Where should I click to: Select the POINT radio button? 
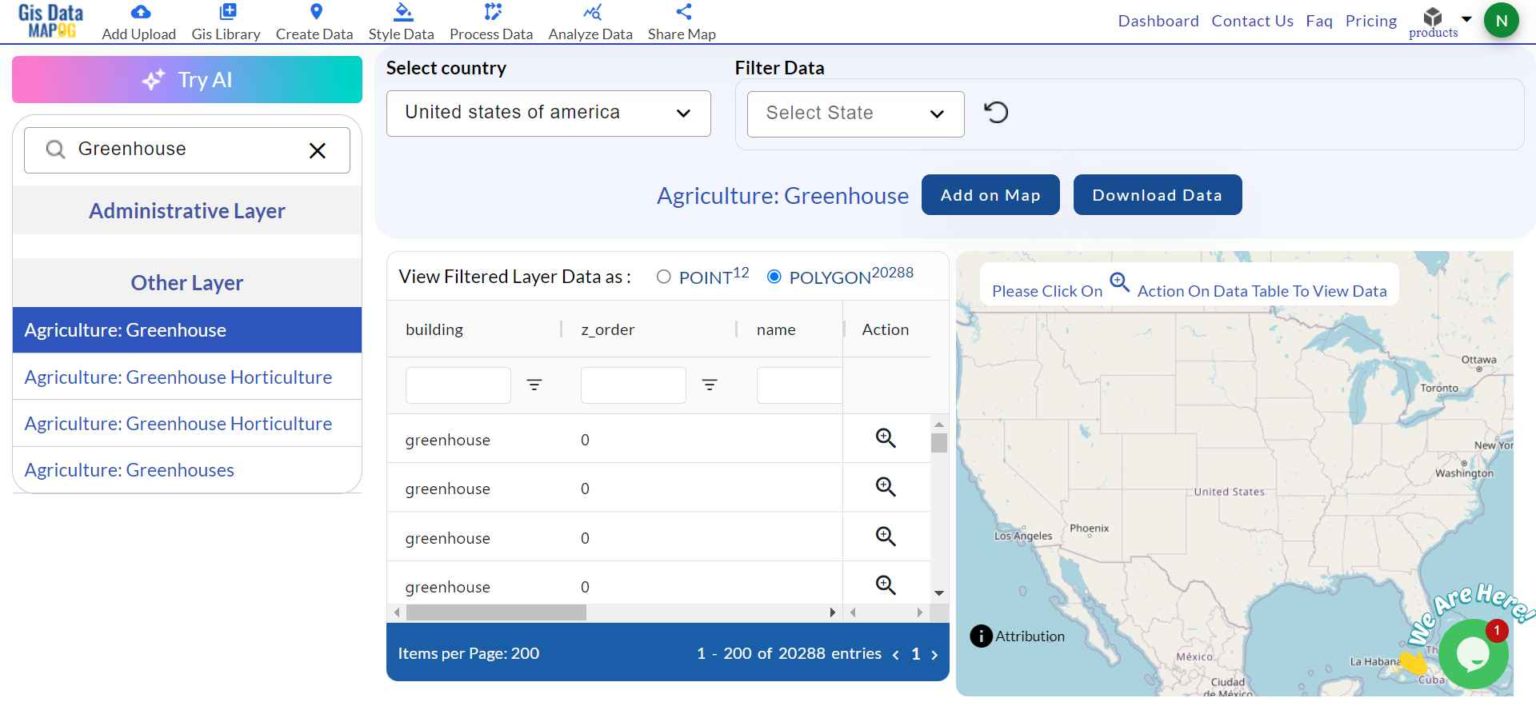point(664,277)
